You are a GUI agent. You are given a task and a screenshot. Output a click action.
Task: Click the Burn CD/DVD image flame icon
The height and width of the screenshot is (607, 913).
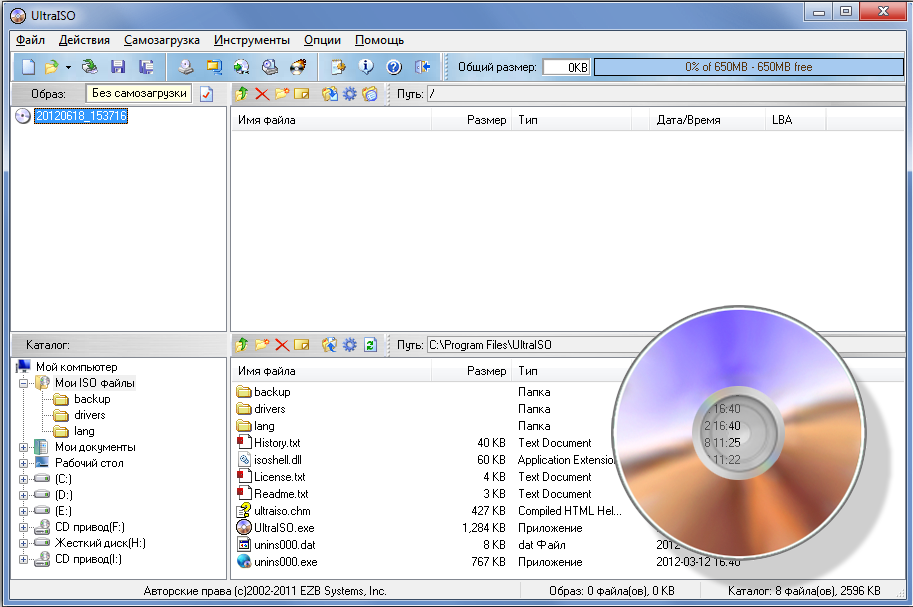click(298, 67)
